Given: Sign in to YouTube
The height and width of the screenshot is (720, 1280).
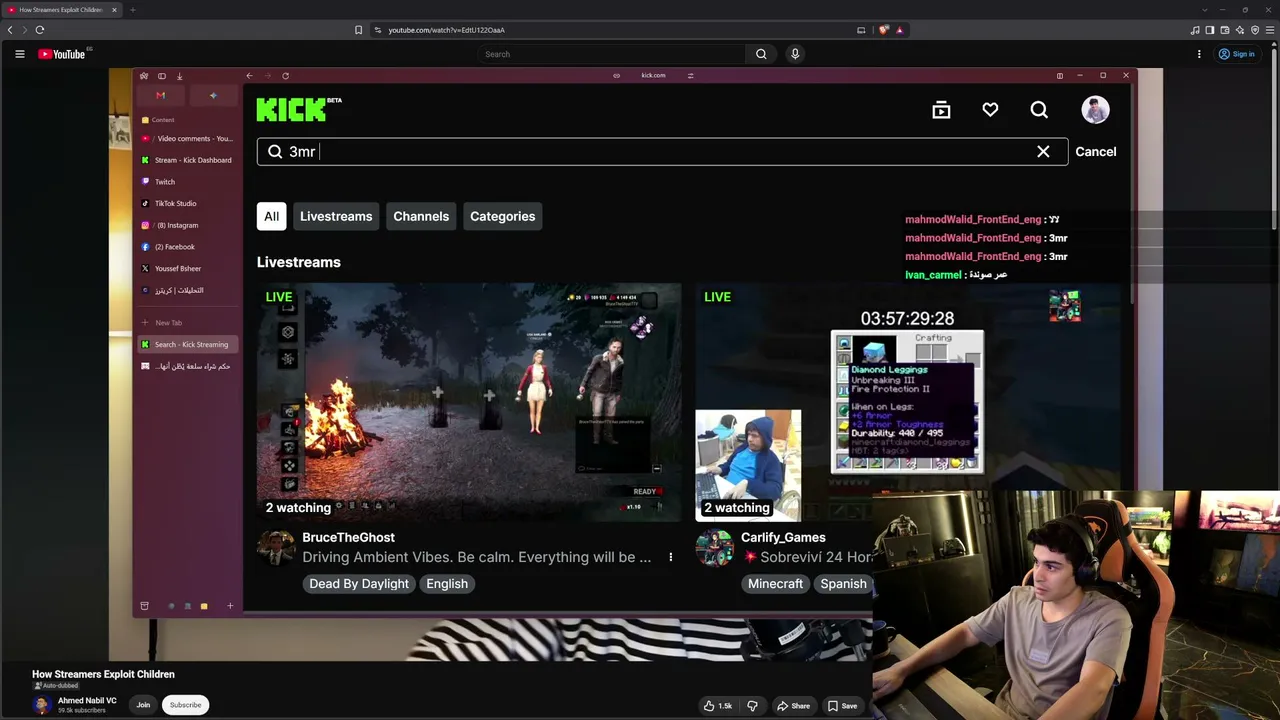Looking at the screenshot, I should pos(1237,54).
